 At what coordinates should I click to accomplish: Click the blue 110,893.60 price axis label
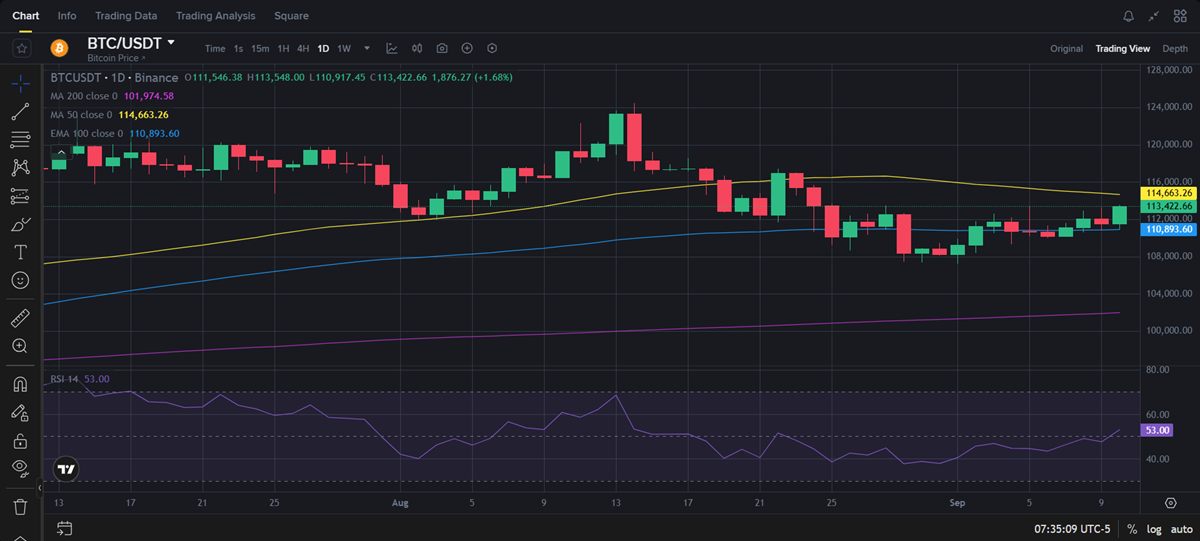(x=1168, y=229)
